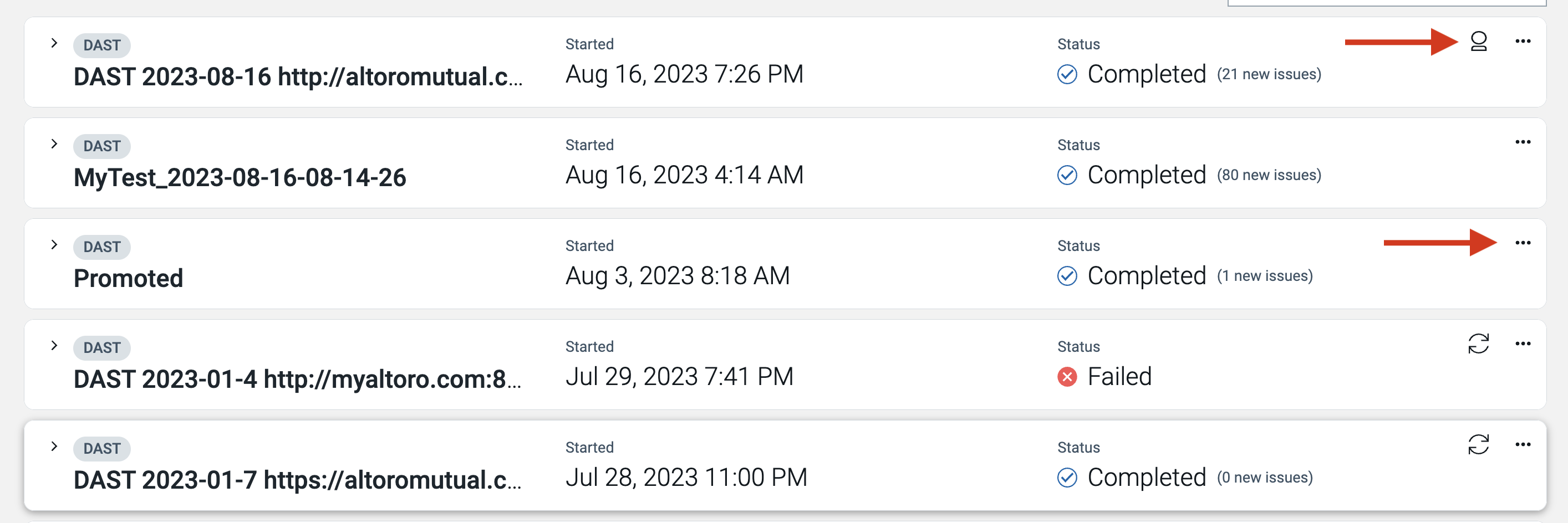Expand the DAST 2023-01-4 myaltoro row
The height and width of the screenshot is (523, 1568).
[54, 346]
